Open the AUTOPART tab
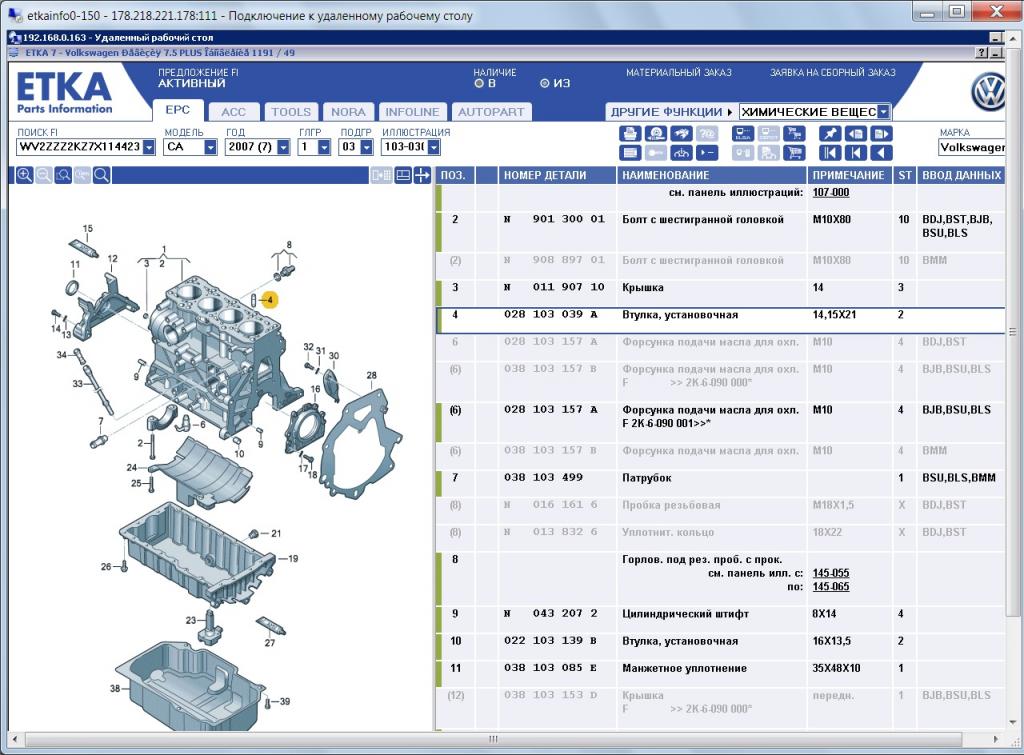Image resolution: width=1024 pixels, height=755 pixels. point(491,112)
